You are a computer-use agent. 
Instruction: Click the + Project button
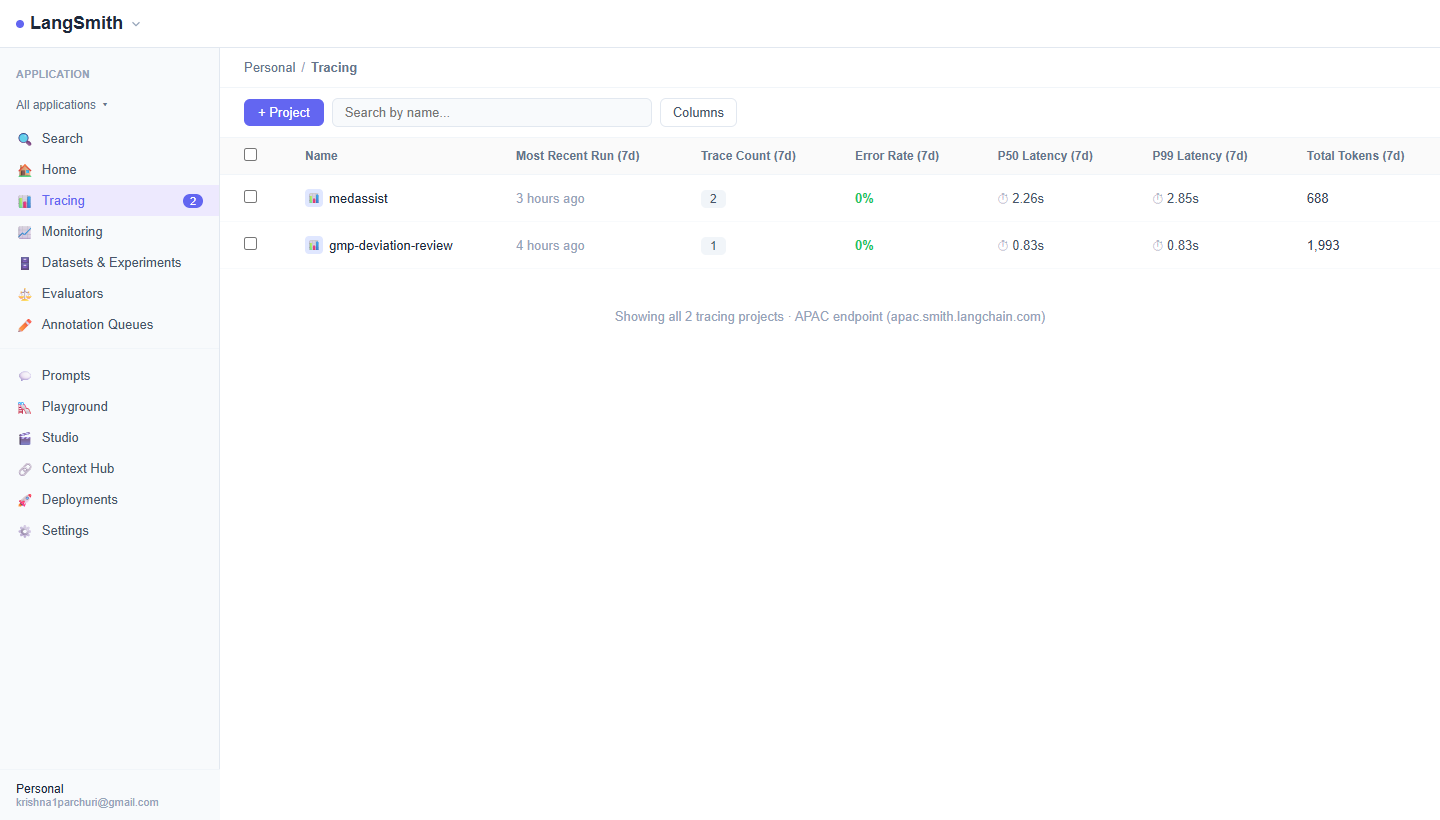[284, 113]
